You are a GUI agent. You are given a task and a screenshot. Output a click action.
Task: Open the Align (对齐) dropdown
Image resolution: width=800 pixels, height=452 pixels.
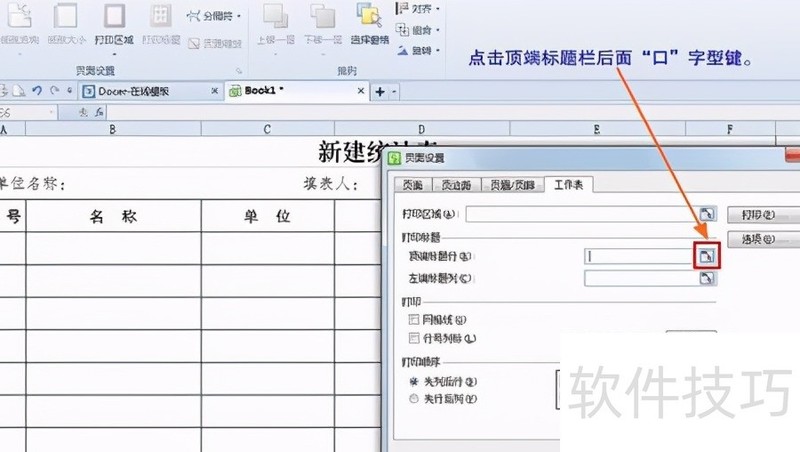(x=418, y=9)
